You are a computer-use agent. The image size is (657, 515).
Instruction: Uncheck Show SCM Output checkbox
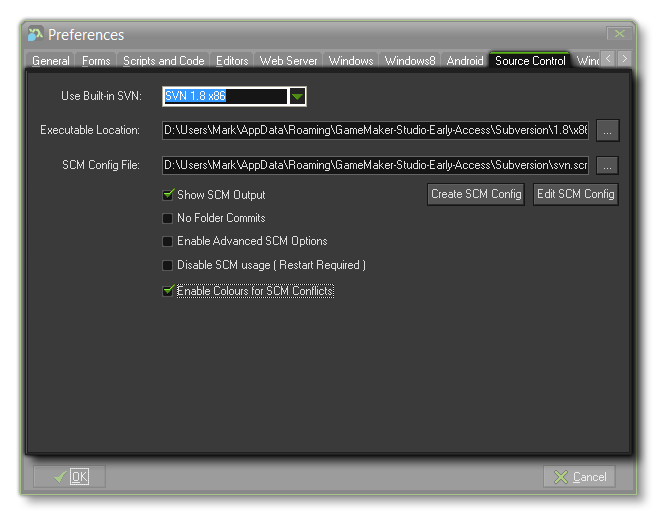168,195
